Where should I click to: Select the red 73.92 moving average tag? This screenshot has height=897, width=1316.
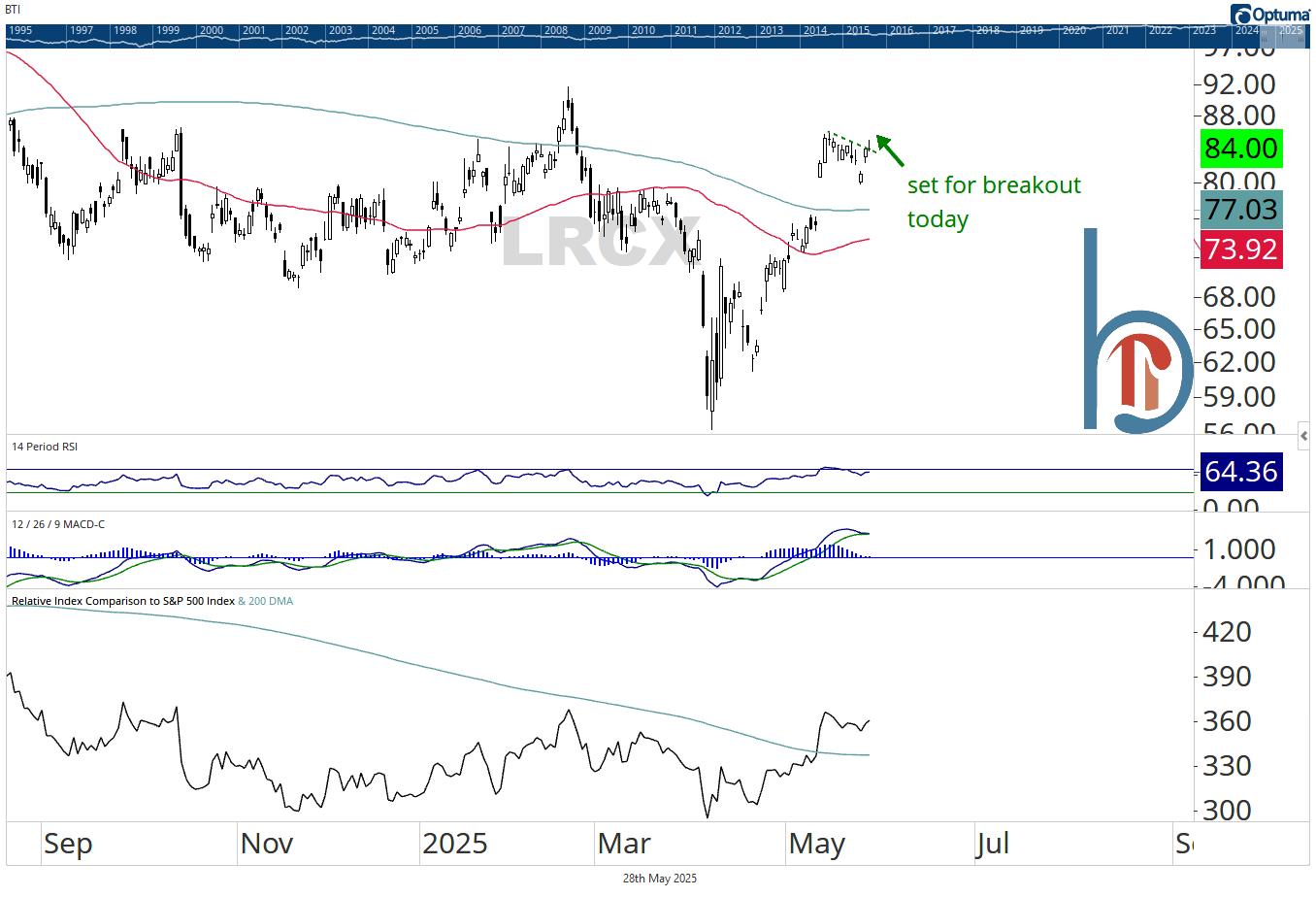(x=1241, y=249)
